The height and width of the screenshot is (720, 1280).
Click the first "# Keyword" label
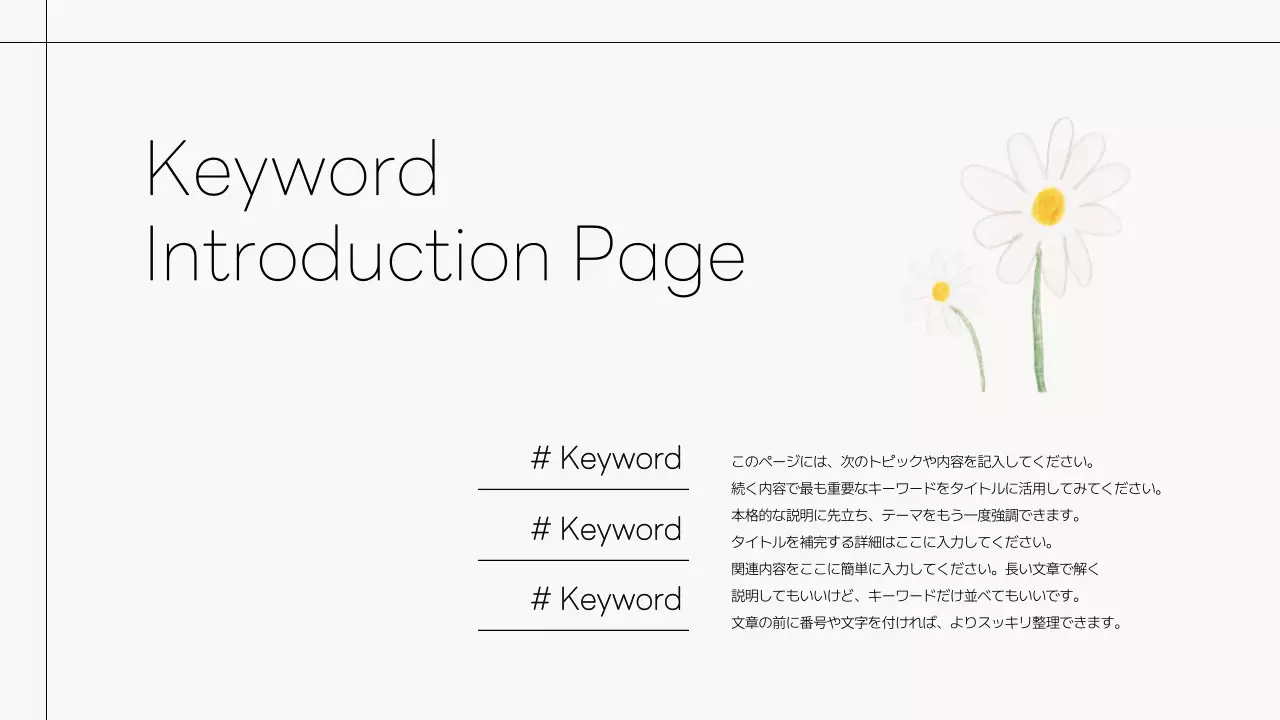(606, 459)
